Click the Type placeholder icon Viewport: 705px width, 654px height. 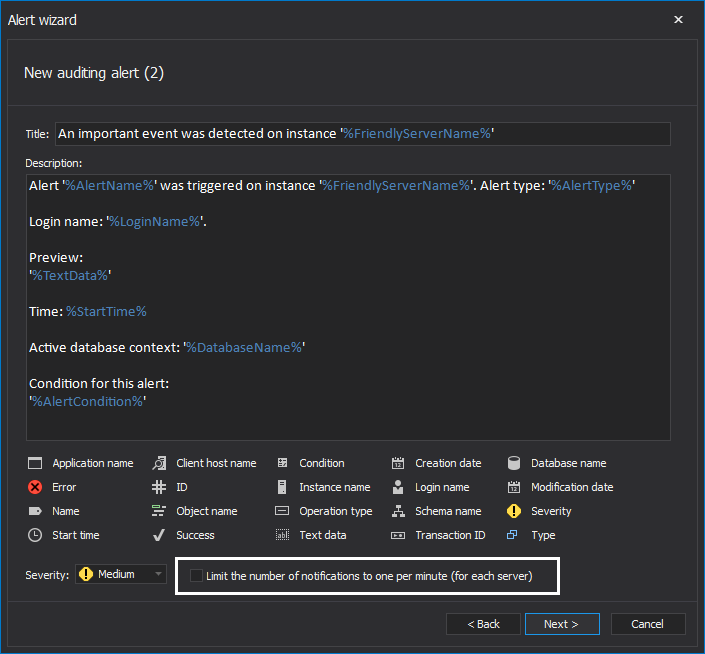coord(512,535)
